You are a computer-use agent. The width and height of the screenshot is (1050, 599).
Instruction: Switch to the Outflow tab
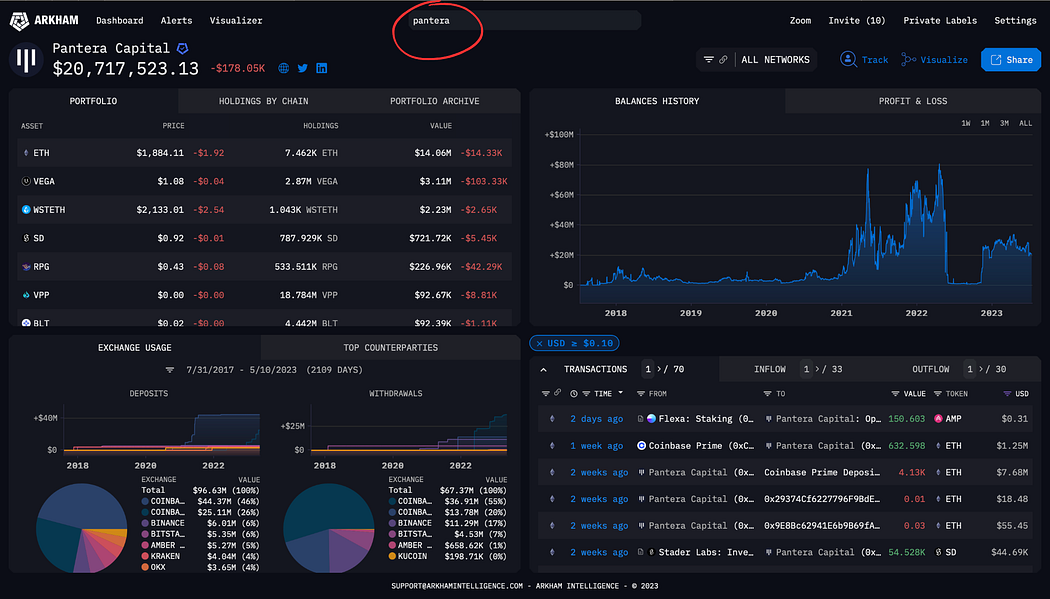click(x=930, y=369)
